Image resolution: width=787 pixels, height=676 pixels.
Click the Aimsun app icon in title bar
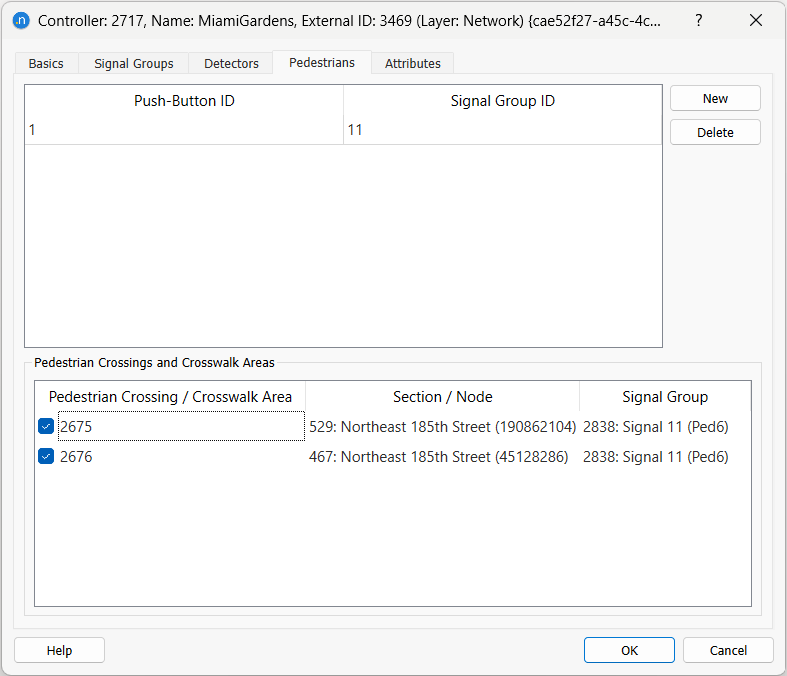click(x=20, y=20)
